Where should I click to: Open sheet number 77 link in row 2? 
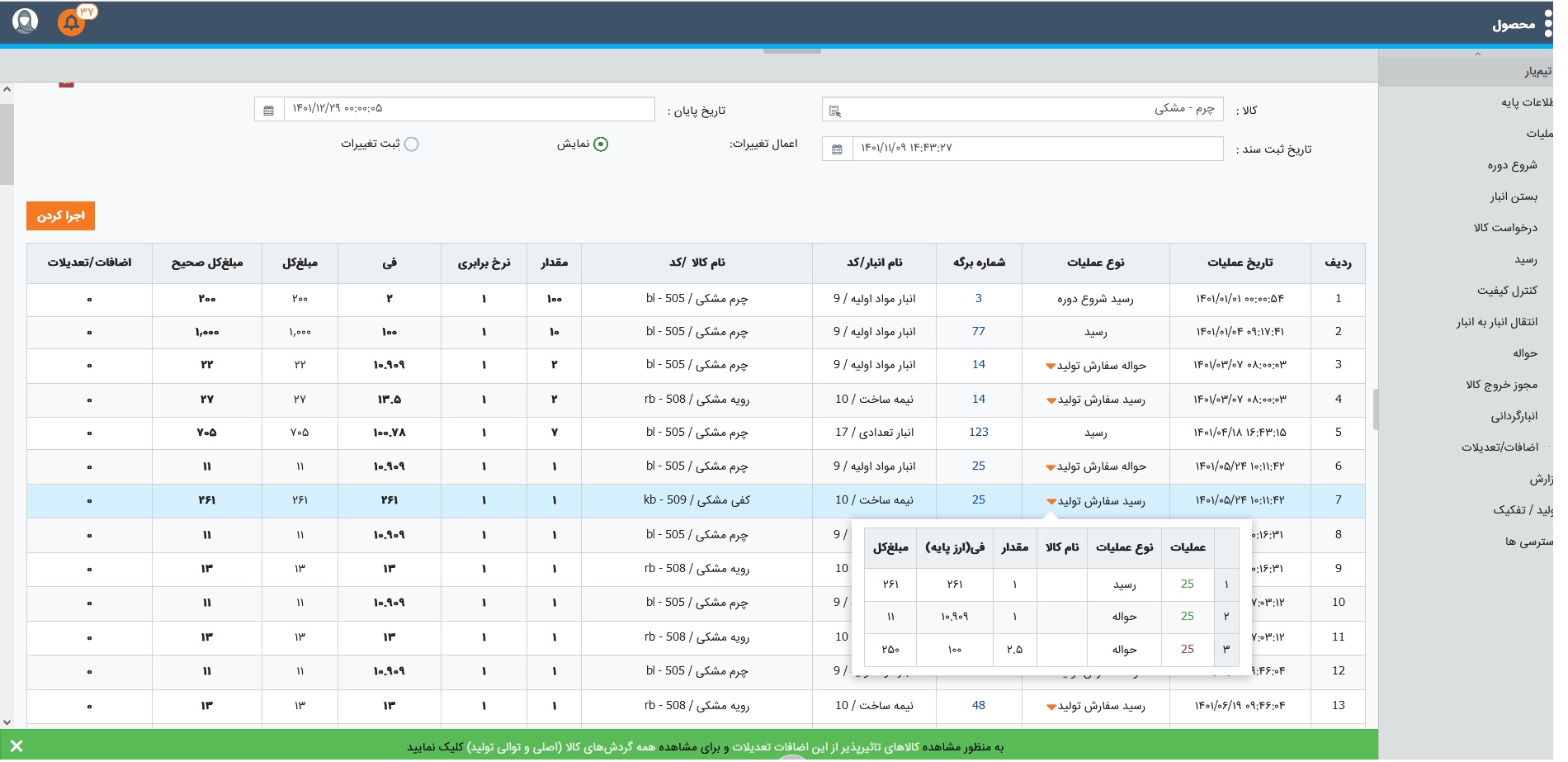point(978,332)
